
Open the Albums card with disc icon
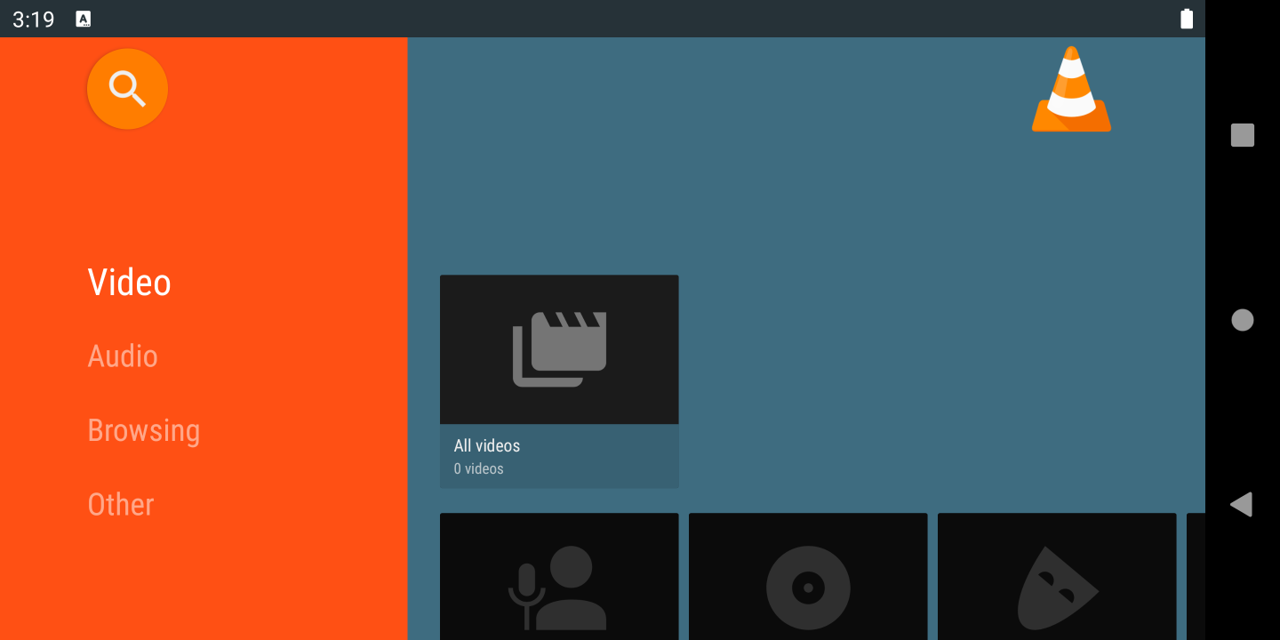point(808,576)
